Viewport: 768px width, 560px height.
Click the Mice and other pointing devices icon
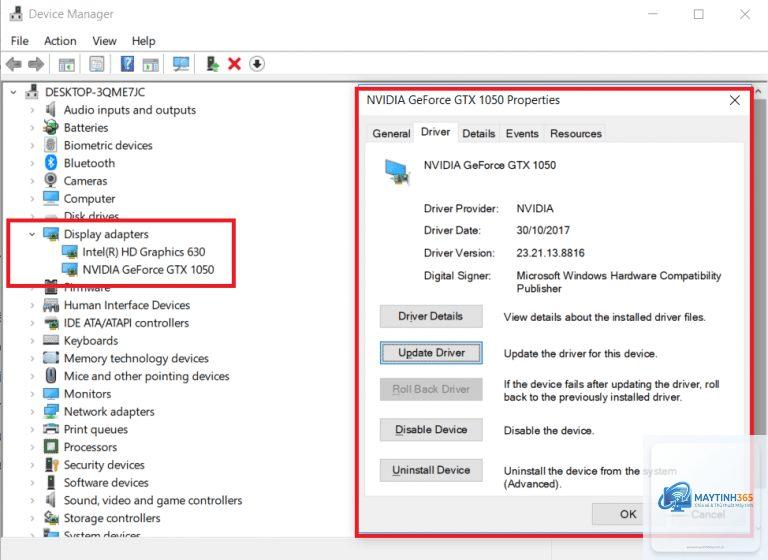tap(50, 376)
